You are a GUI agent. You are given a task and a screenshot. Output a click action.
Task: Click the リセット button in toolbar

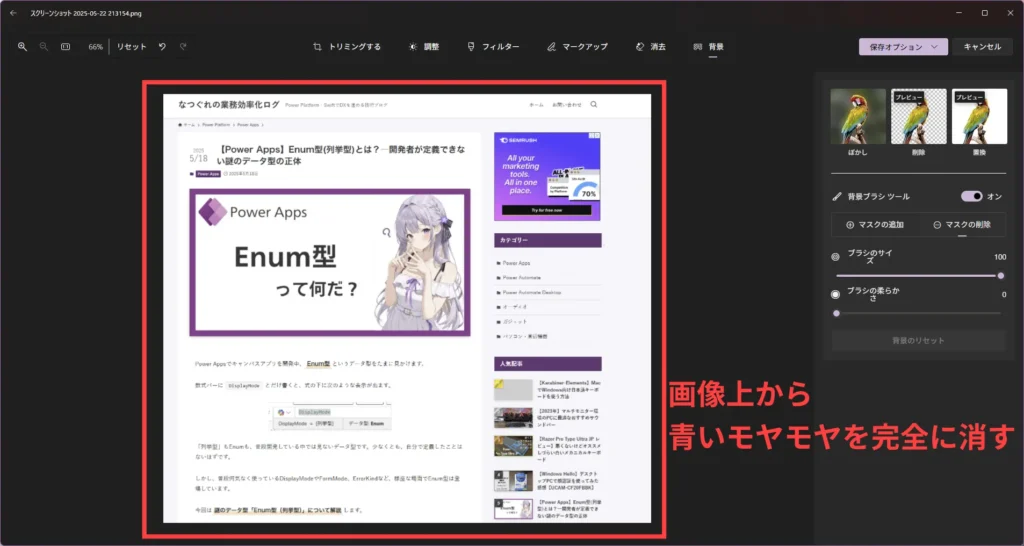(131, 47)
